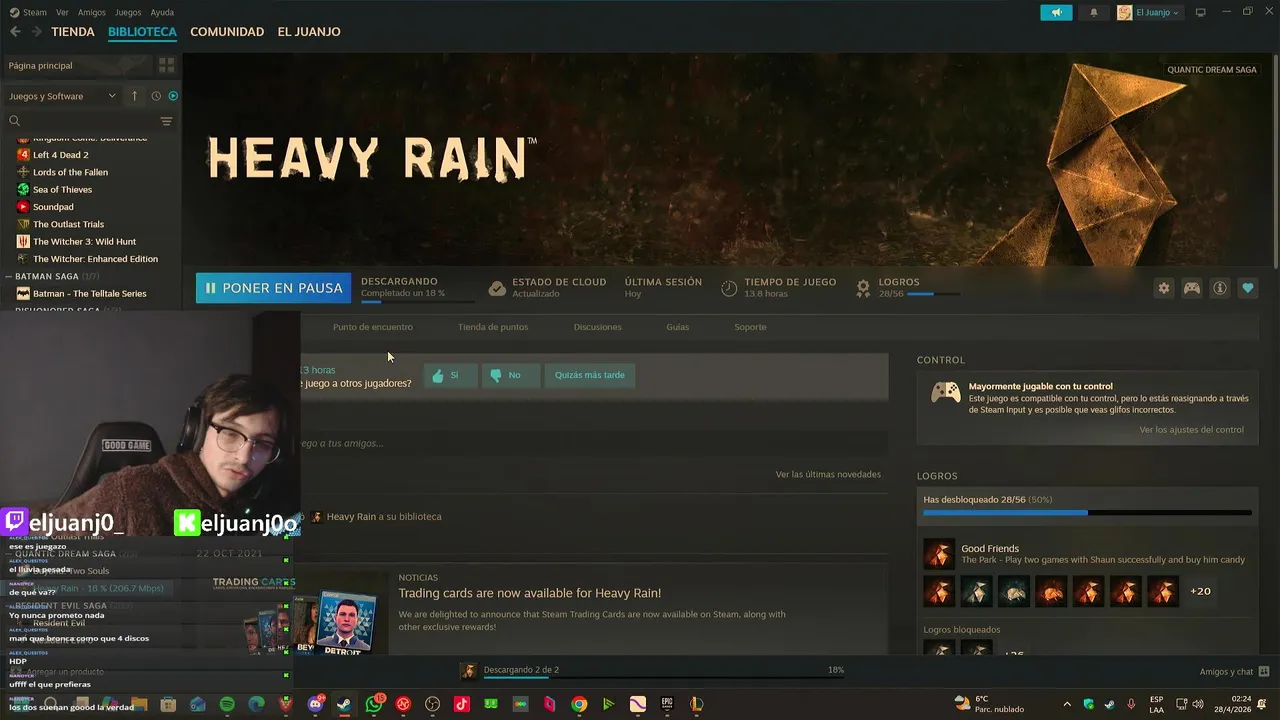Open the trading cards news headline
Image resolution: width=1280 pixels, height=720 pixels.
(x=529, y=593)
